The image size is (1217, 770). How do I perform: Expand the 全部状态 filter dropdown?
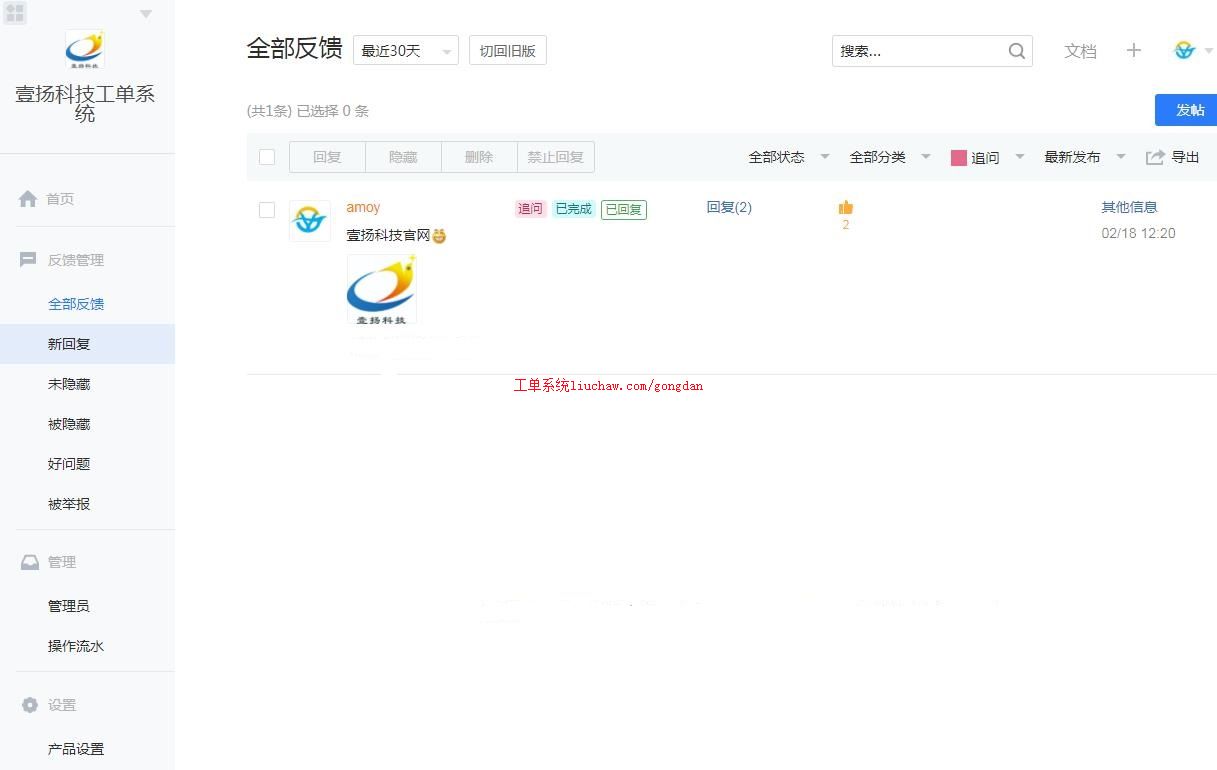789,157
